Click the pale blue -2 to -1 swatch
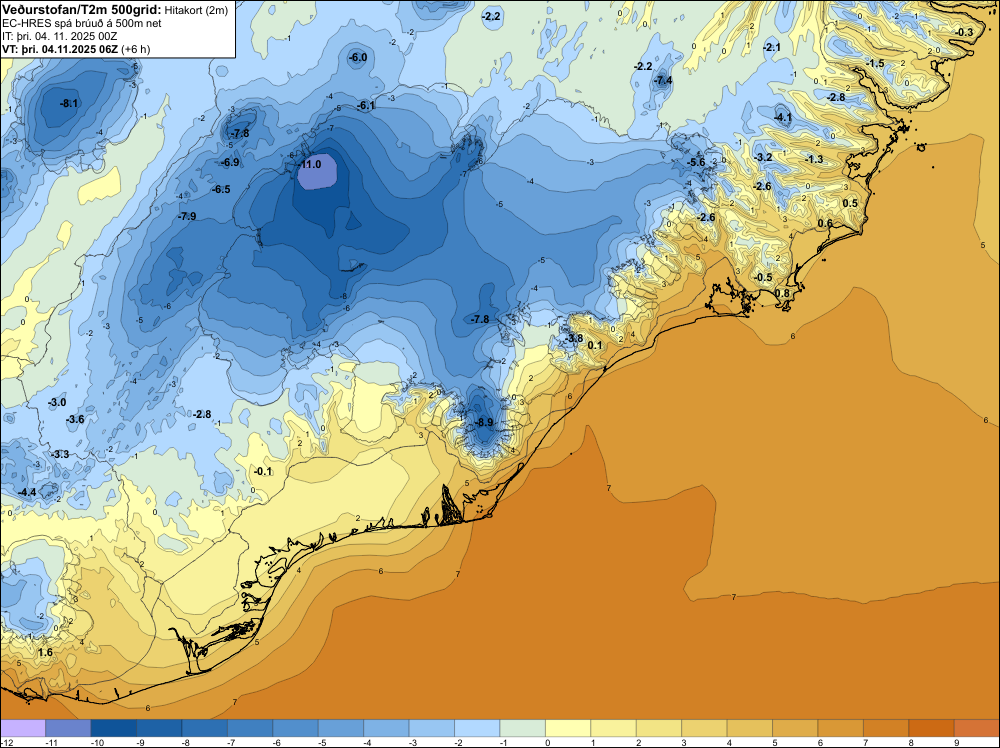The image size is (1000, 748). (x=477, y=728)
